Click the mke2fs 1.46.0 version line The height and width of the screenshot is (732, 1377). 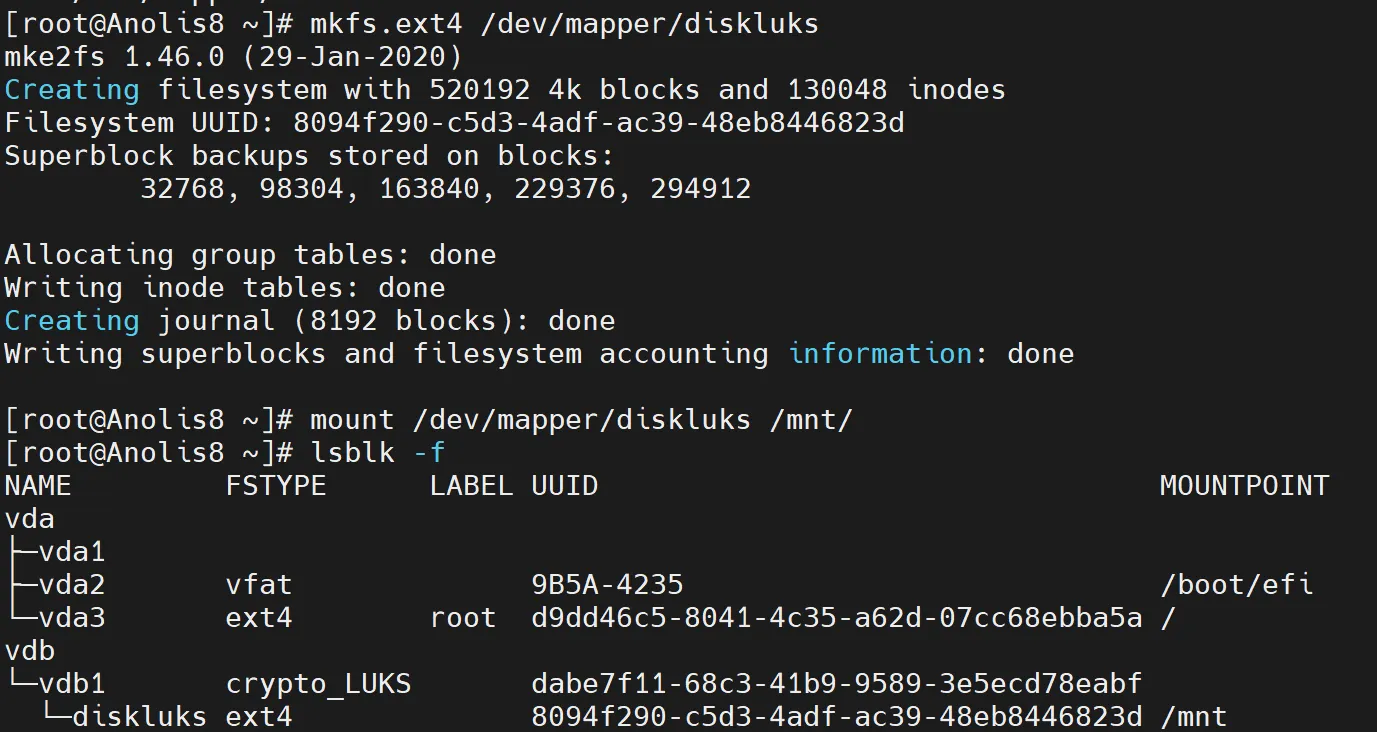233,56
